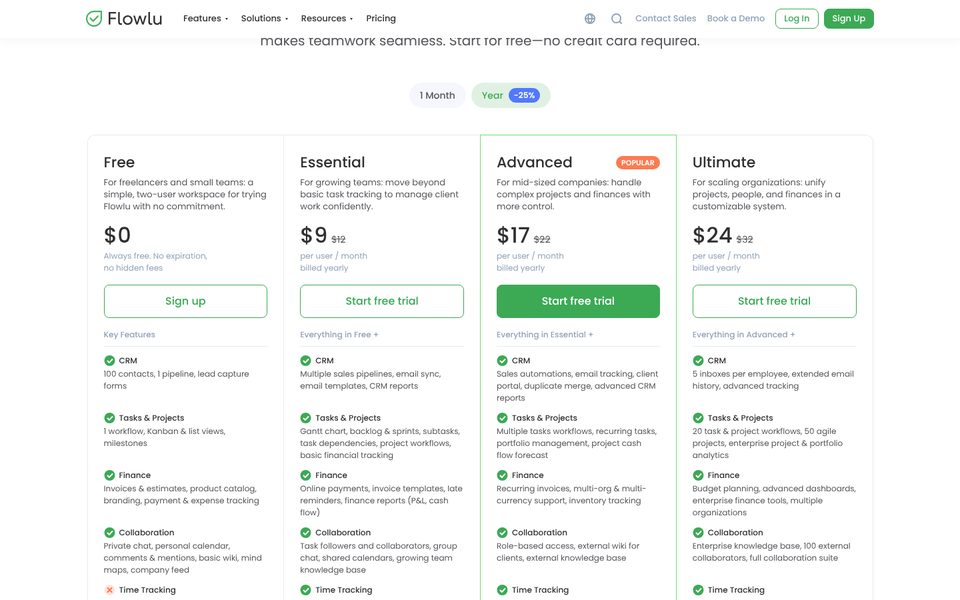Click the crossed-out $12 price

pos(339,239)
